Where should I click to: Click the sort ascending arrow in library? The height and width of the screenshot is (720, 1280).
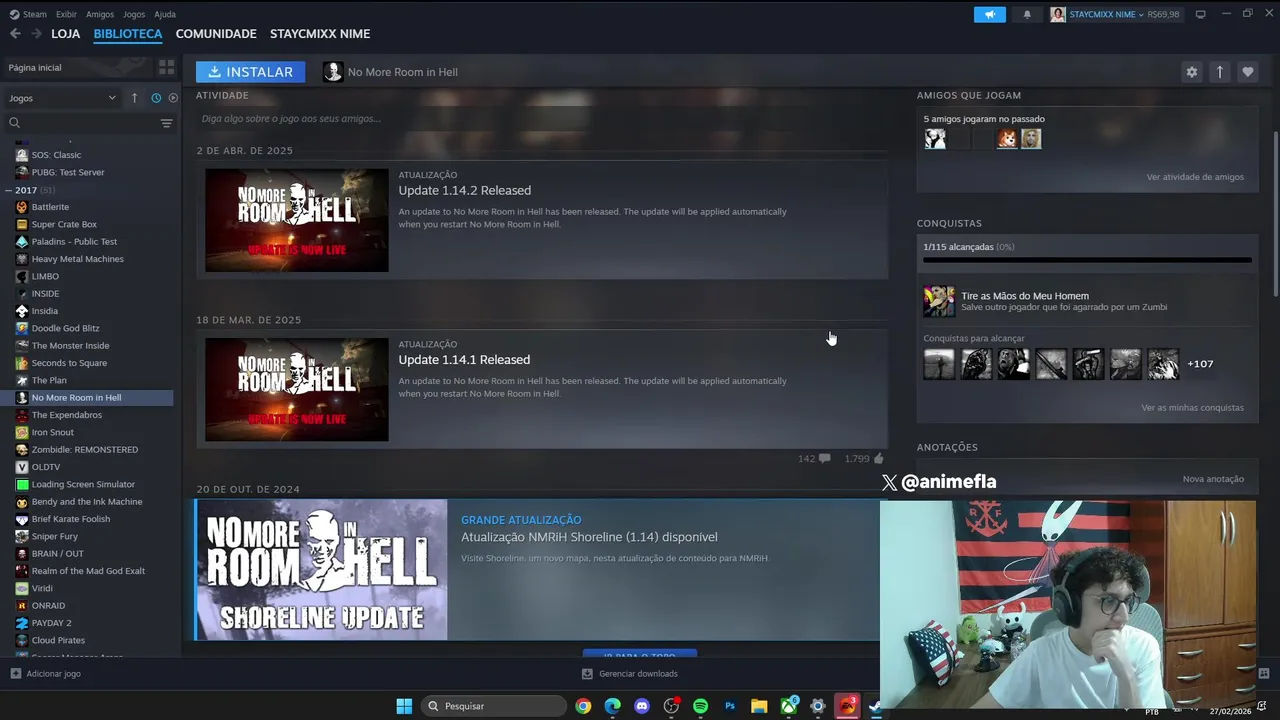coord(134,98)
